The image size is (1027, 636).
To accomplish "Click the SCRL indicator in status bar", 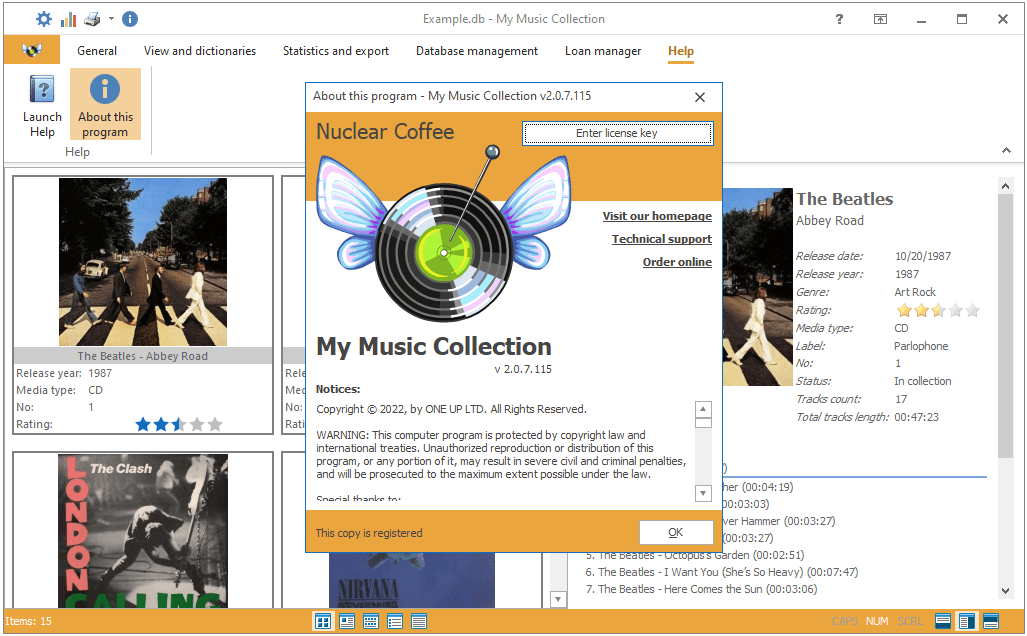I will click(910, 621).
